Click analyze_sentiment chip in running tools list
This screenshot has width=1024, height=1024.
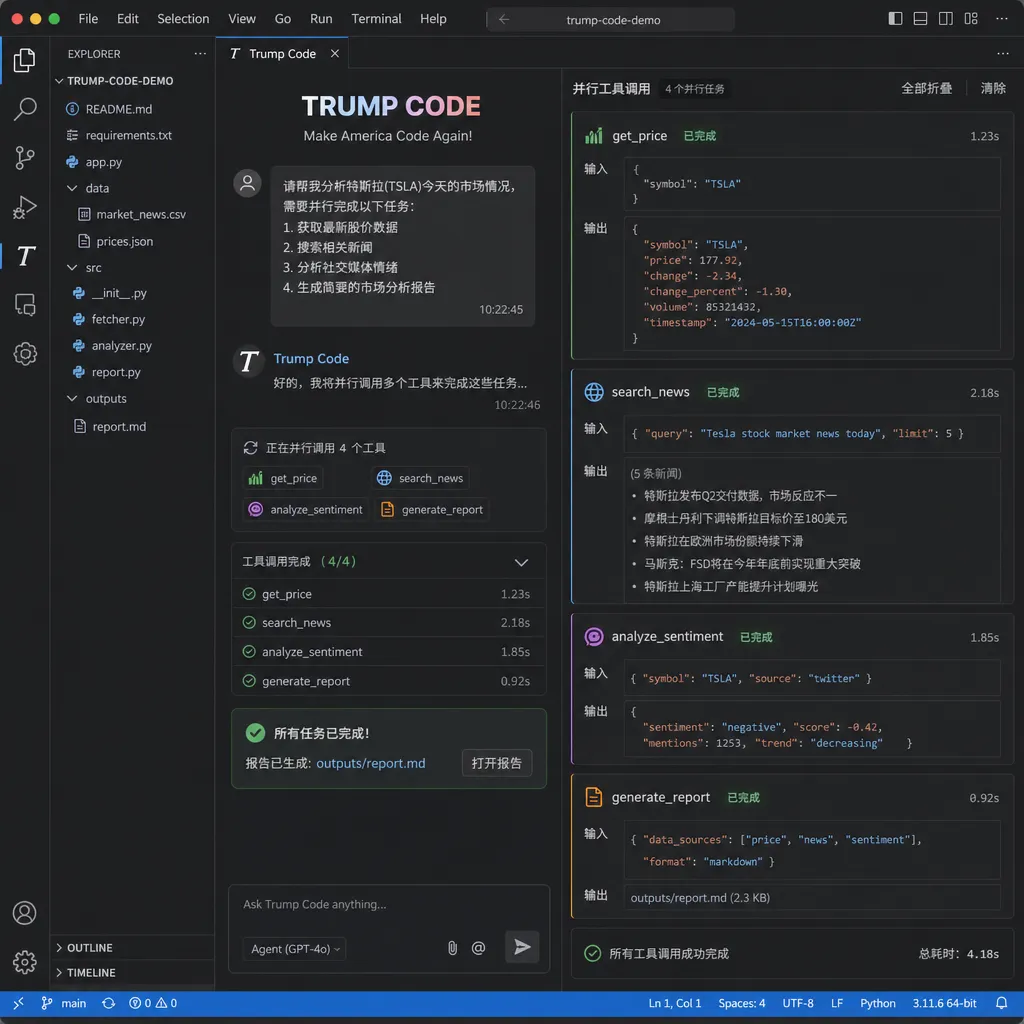point(305,509)
